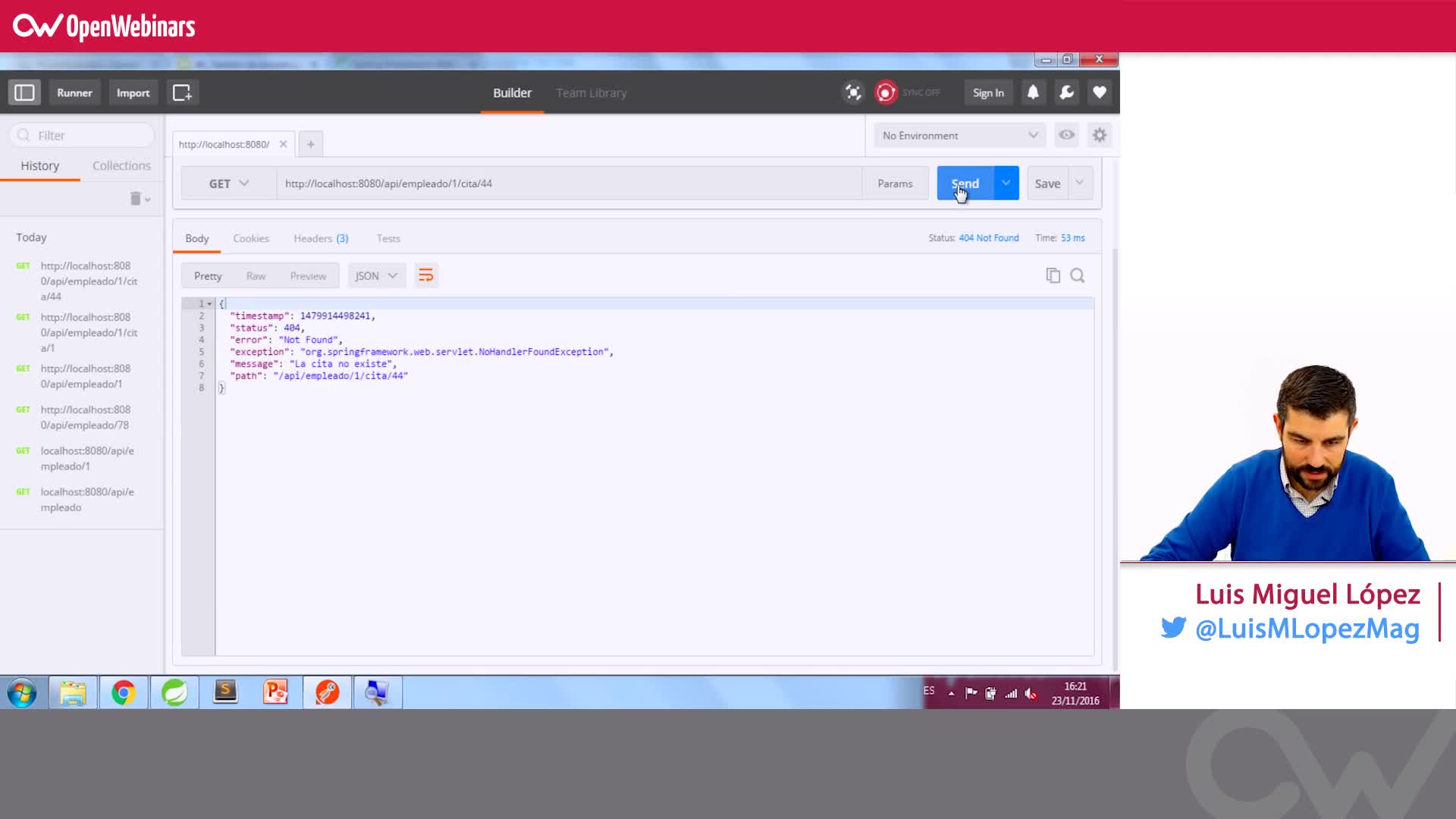1456x819 pixels.
Task: Click the heart icon in the top bar
Action: tap(1099, 92)
